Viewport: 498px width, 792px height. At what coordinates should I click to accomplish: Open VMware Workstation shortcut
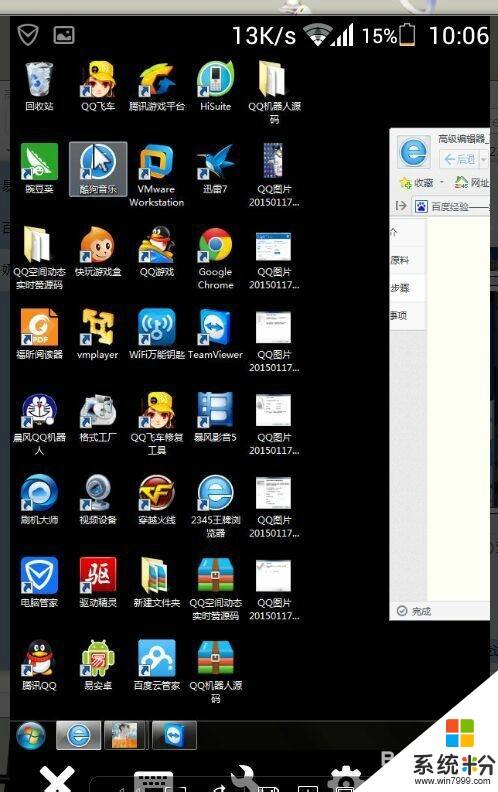(157, 175)
